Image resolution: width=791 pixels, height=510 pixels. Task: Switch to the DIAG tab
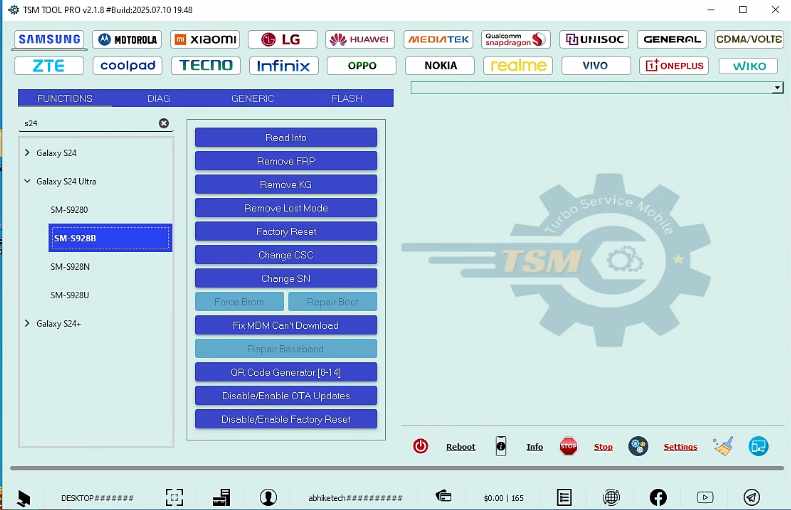[158, 98]
